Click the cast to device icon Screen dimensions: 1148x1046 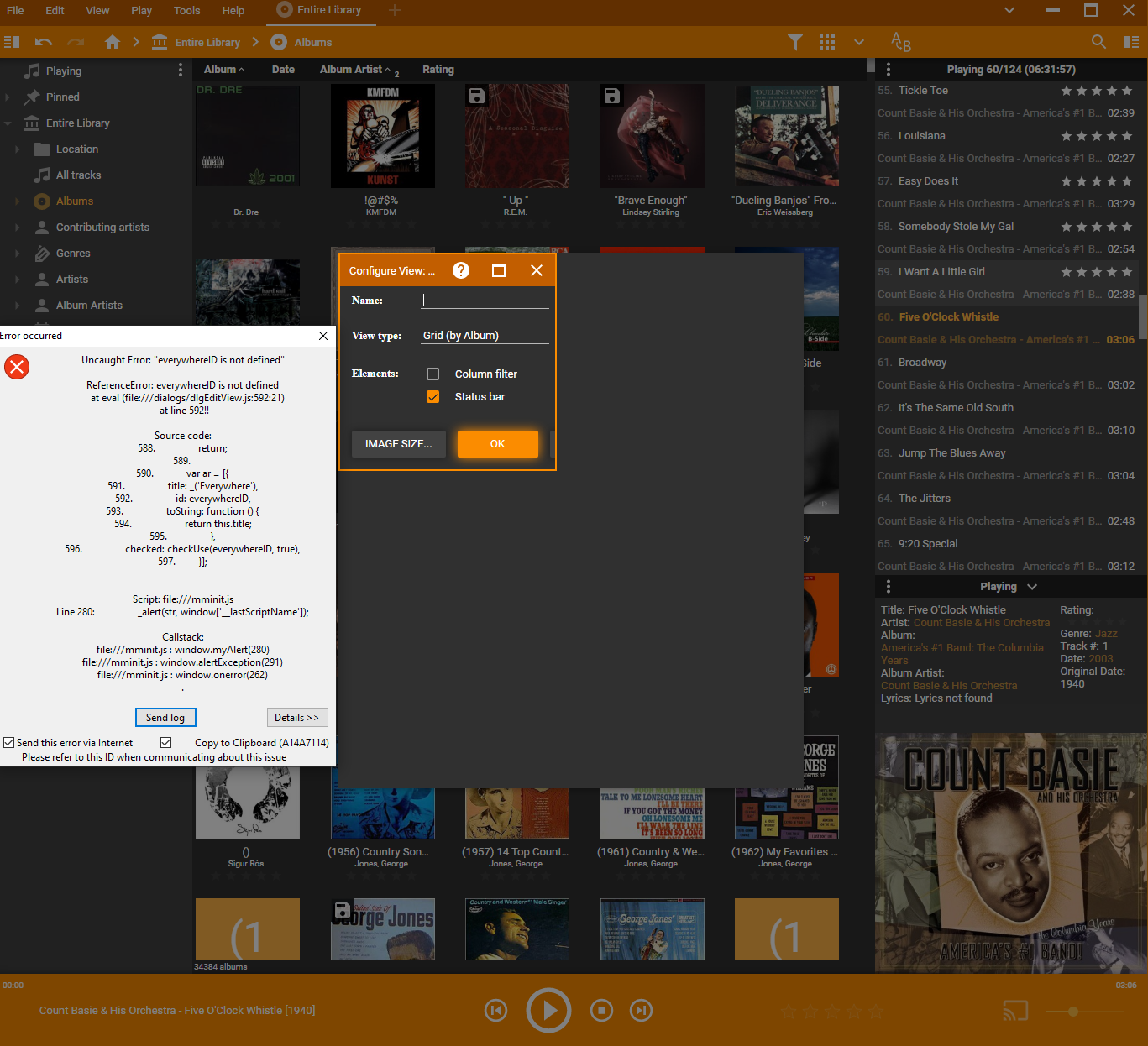click(x=1015, y=1011)
